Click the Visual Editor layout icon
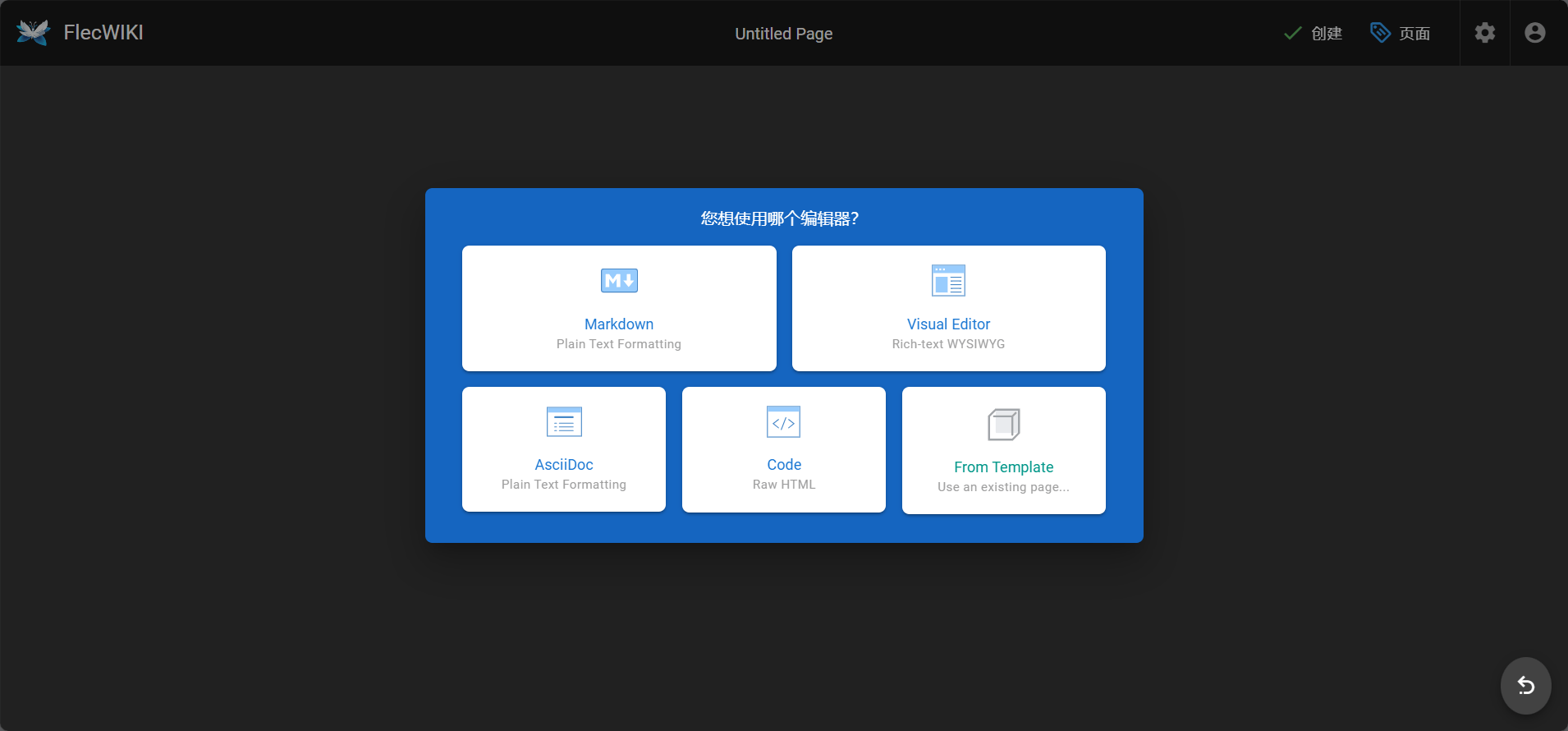Image resolution: width=1568 pixels, height=731 pixels. [x=948, y=281]
